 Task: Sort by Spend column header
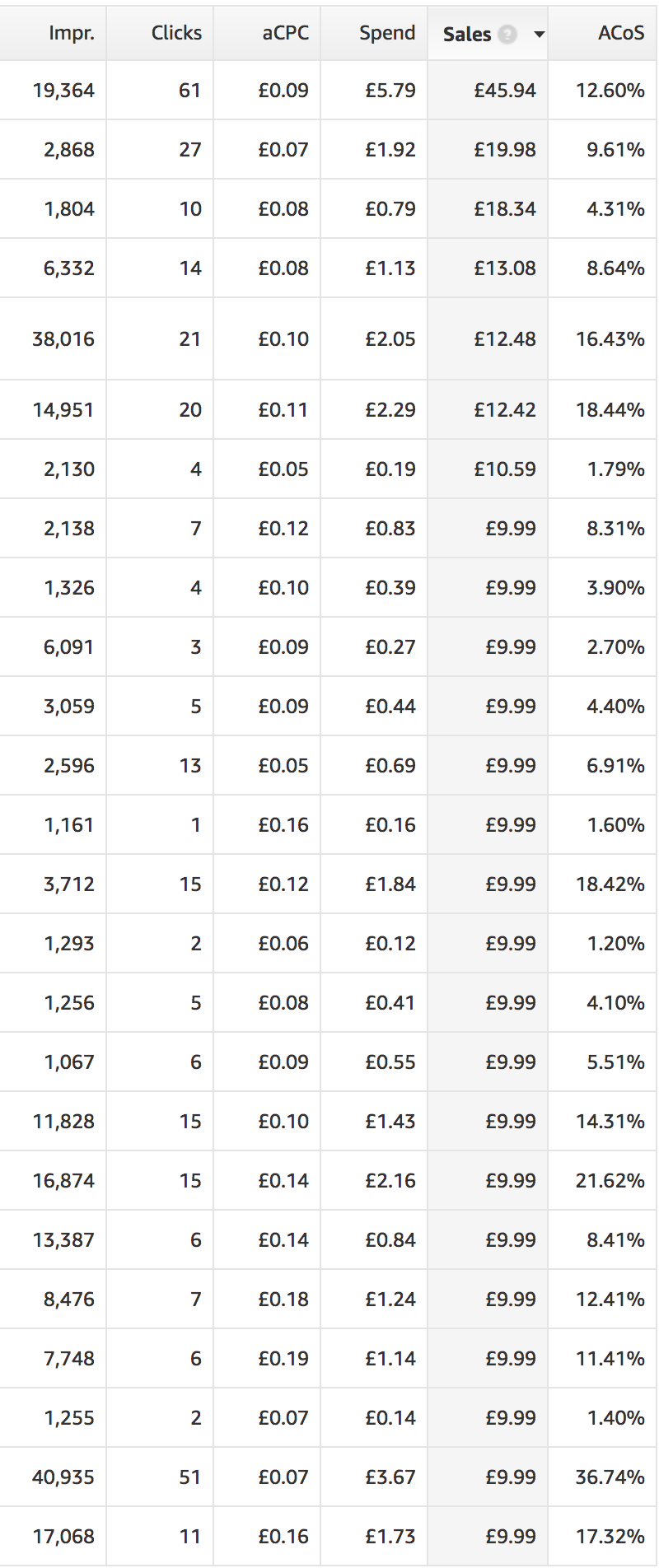(x=387, y=33)
